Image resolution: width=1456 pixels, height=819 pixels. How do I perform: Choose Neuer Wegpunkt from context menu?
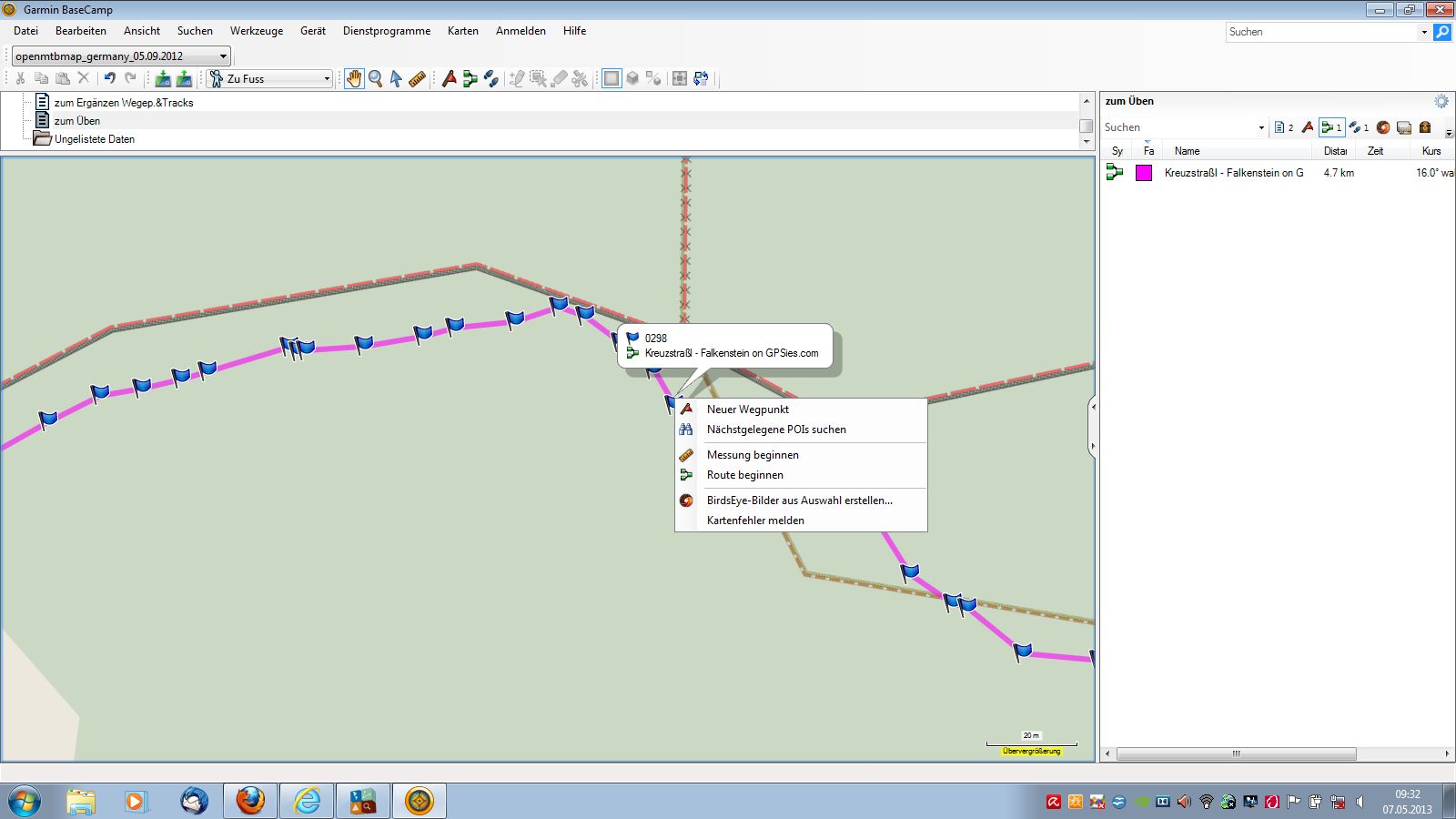pos(801,409)
